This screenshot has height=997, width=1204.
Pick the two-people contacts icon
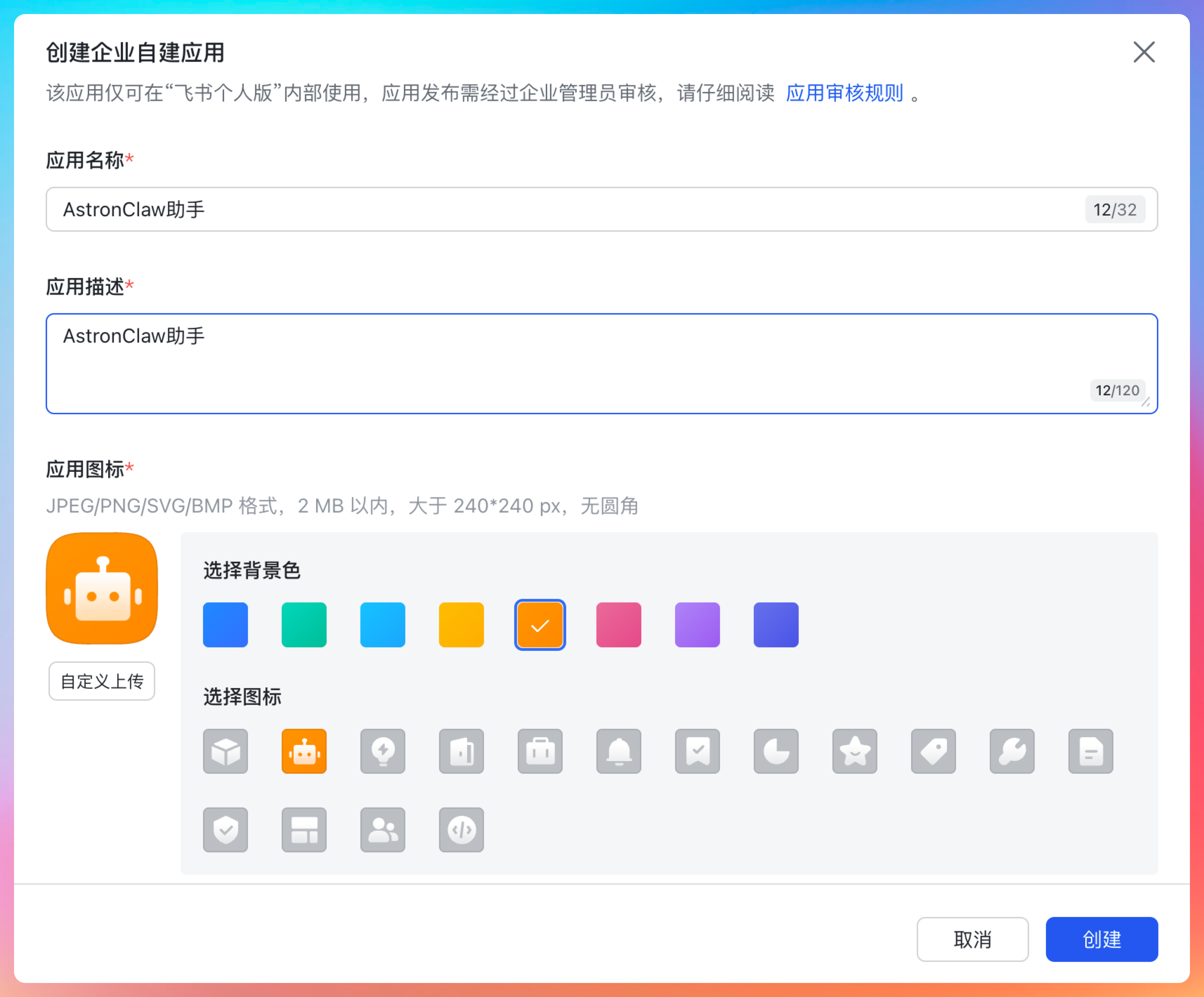(382, 830)
